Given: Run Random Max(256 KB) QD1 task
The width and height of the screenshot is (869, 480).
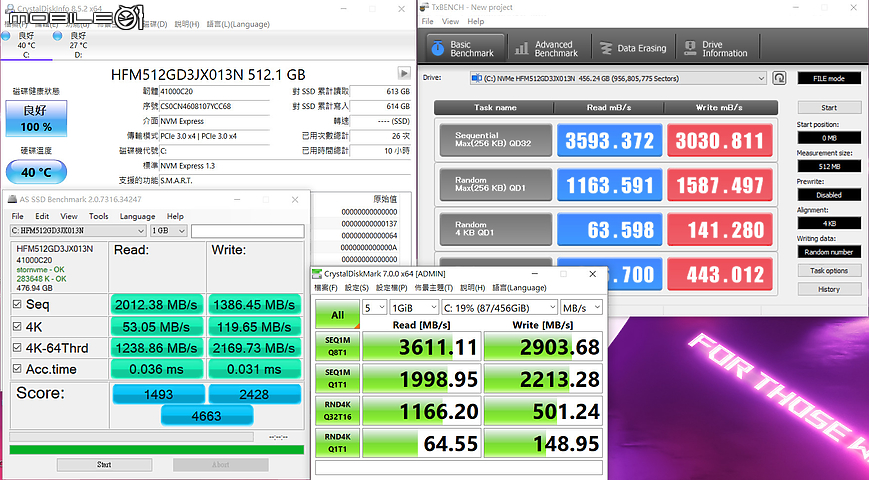Looking at the screenshot, I should [x=495, y=185].
